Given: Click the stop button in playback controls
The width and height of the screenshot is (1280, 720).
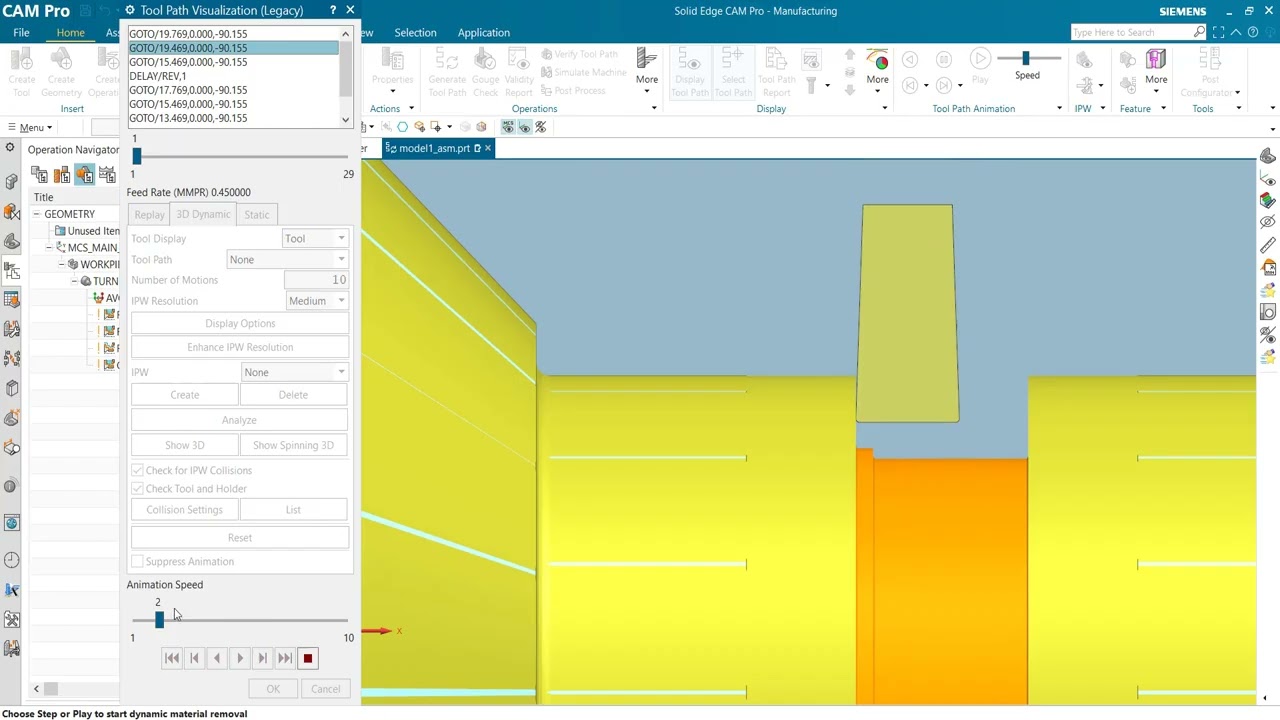Looking at the screenshot, I should [308, 658].
